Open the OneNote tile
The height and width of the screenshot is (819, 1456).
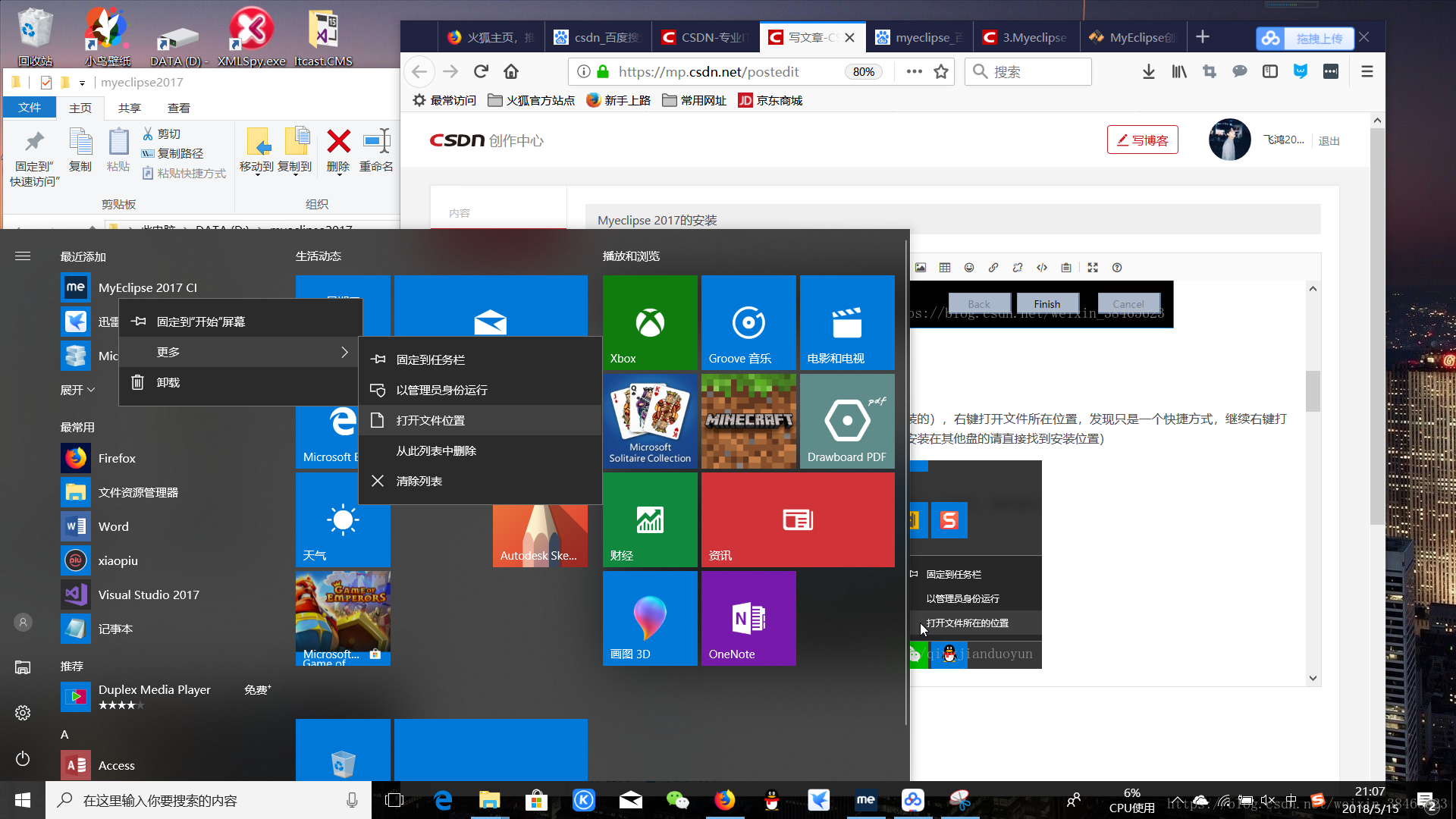click(x=748, y=618)
